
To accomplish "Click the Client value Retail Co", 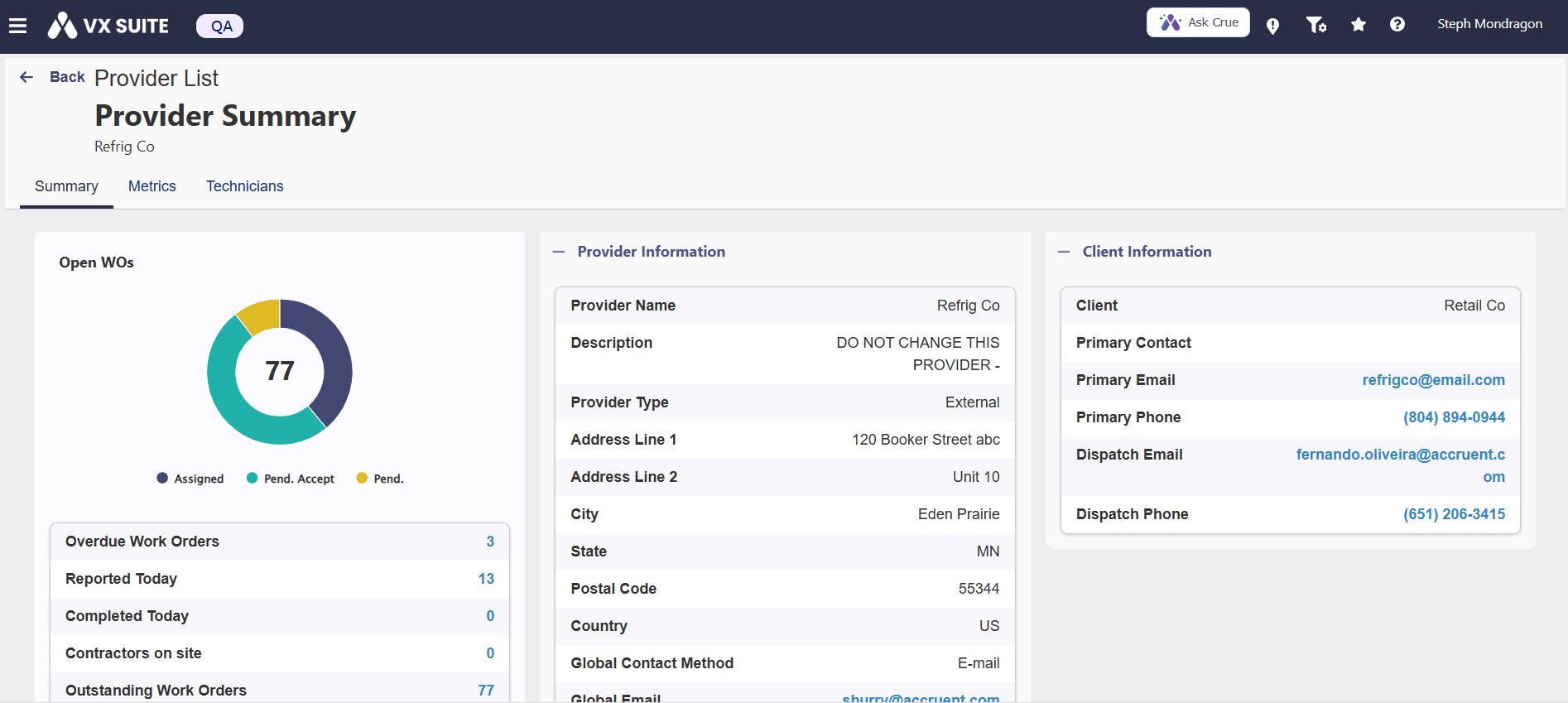I will click(x=1474, y=306).
